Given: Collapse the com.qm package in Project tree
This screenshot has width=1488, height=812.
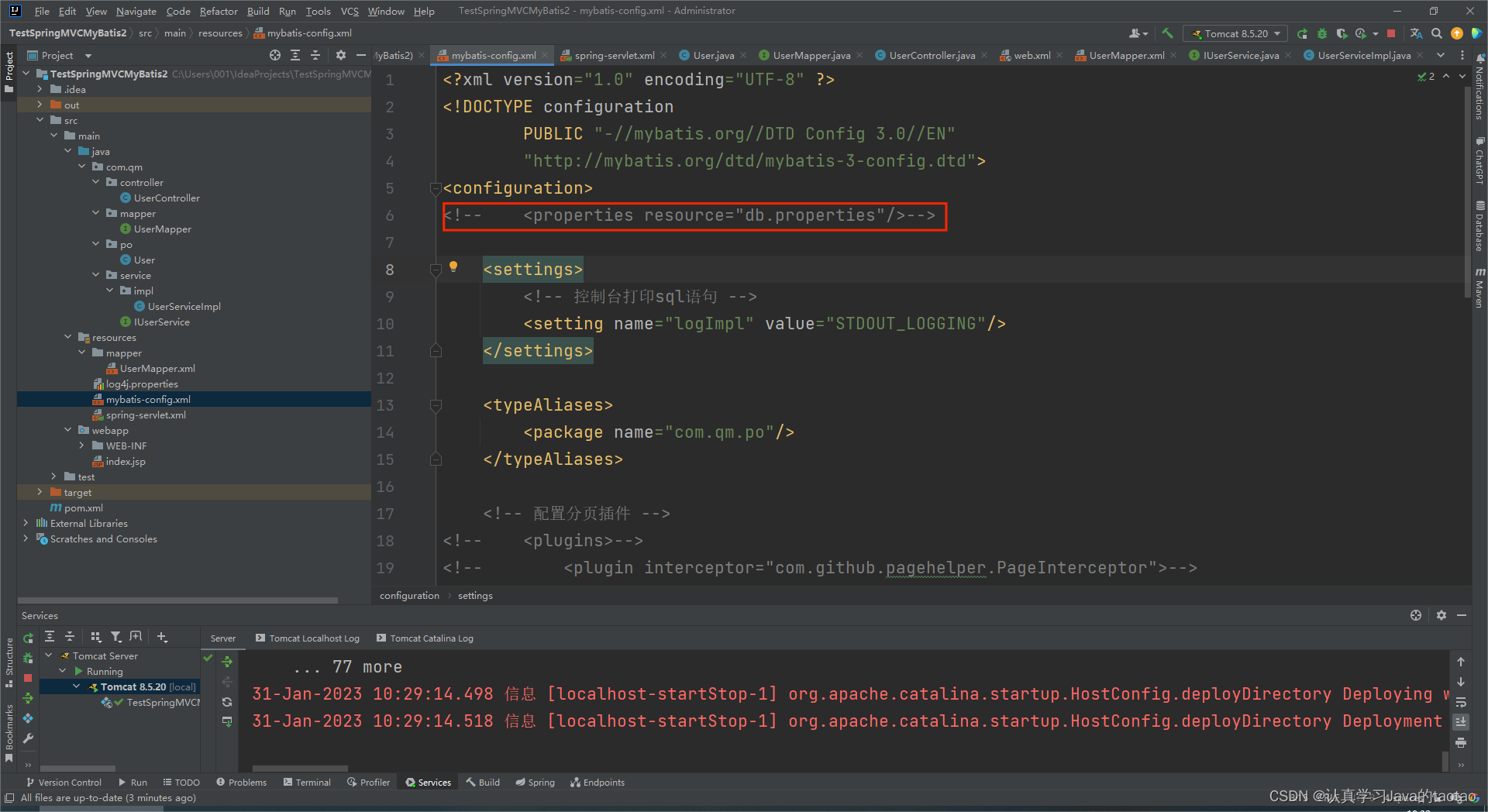Looking at the screenshot, I should coord(82,167).
